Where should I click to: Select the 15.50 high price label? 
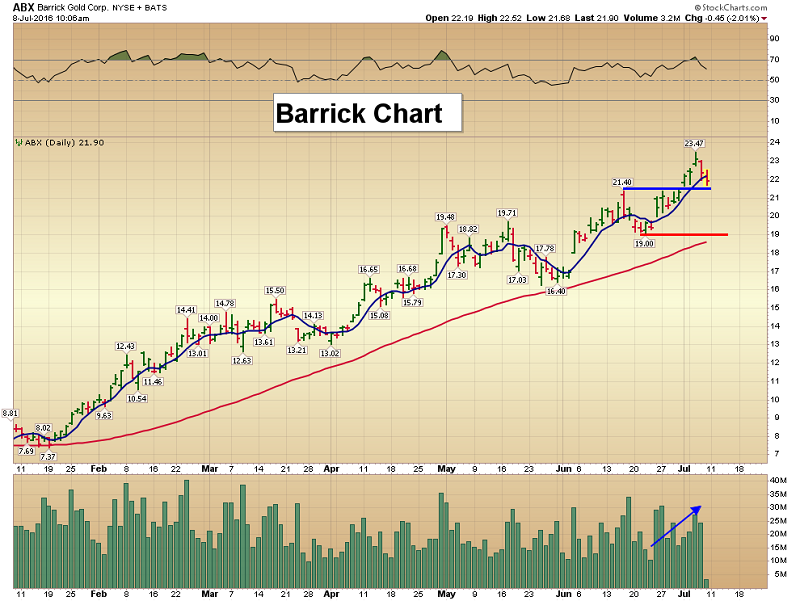coord(274,290)
